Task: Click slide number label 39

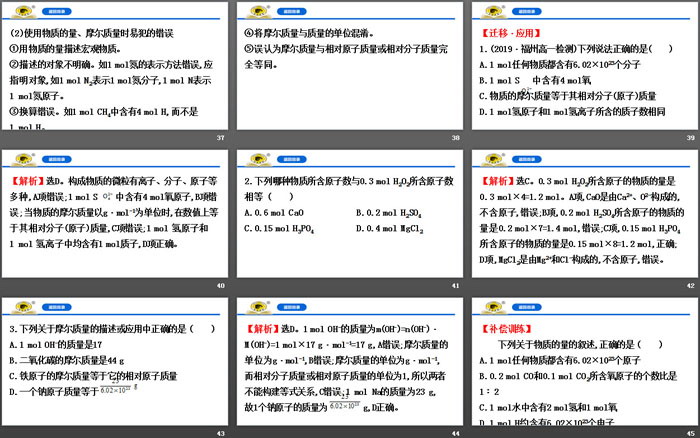Action: pos(691,138)
